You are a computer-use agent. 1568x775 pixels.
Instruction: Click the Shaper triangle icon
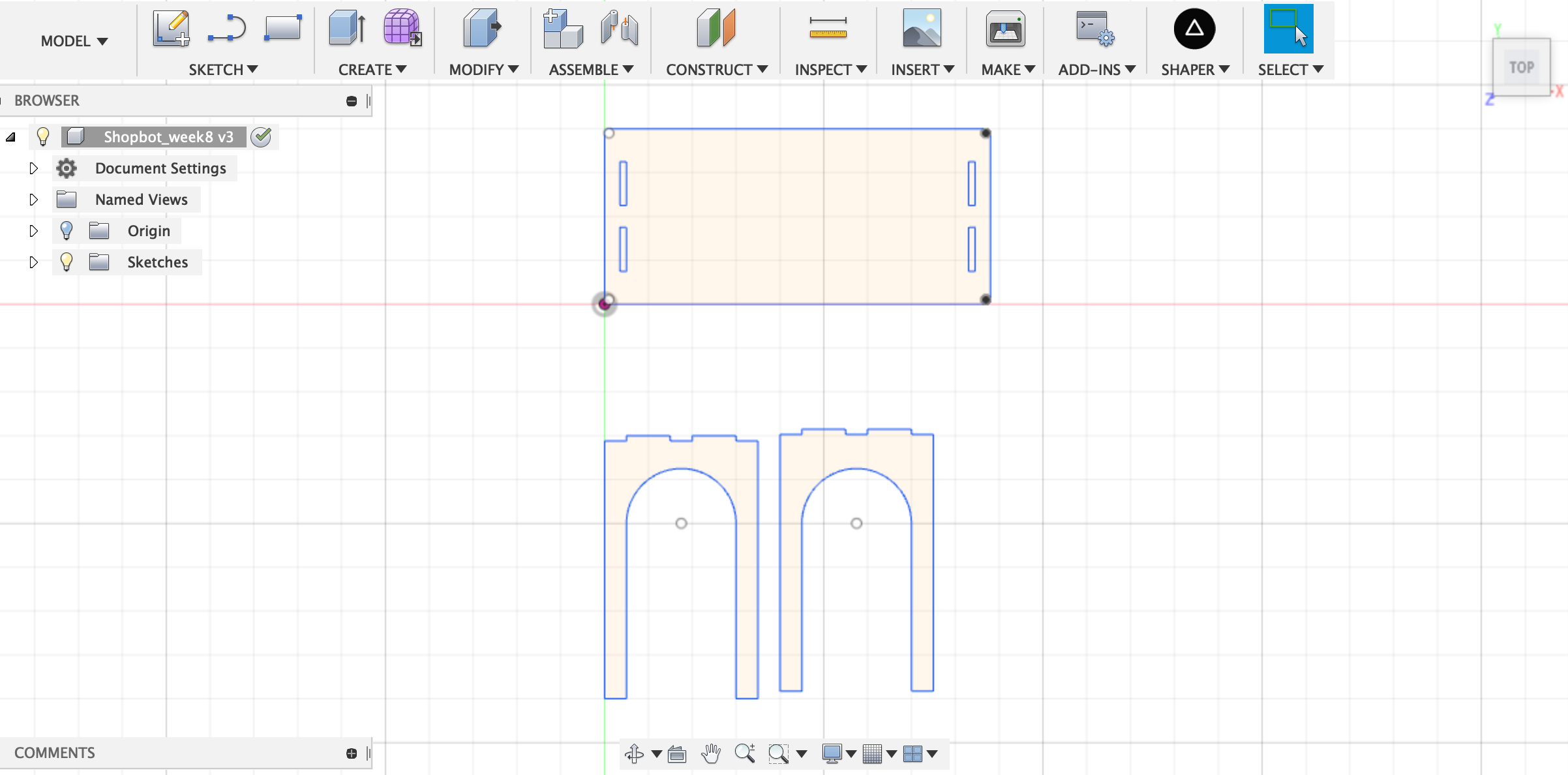pyautogui.click(x=1194, y=29)
